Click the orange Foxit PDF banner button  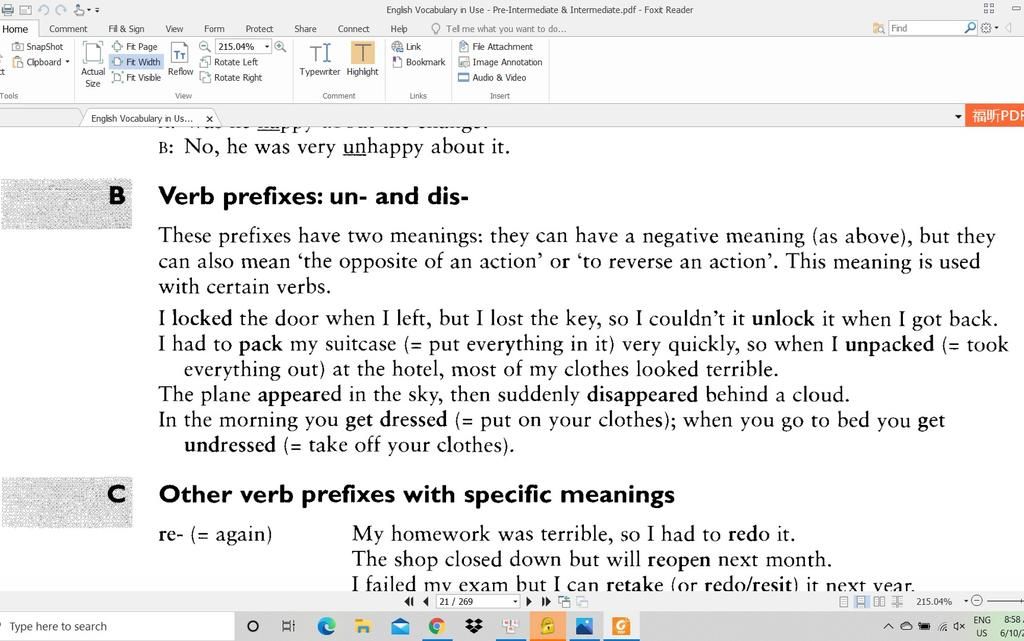tap(995, 116)
